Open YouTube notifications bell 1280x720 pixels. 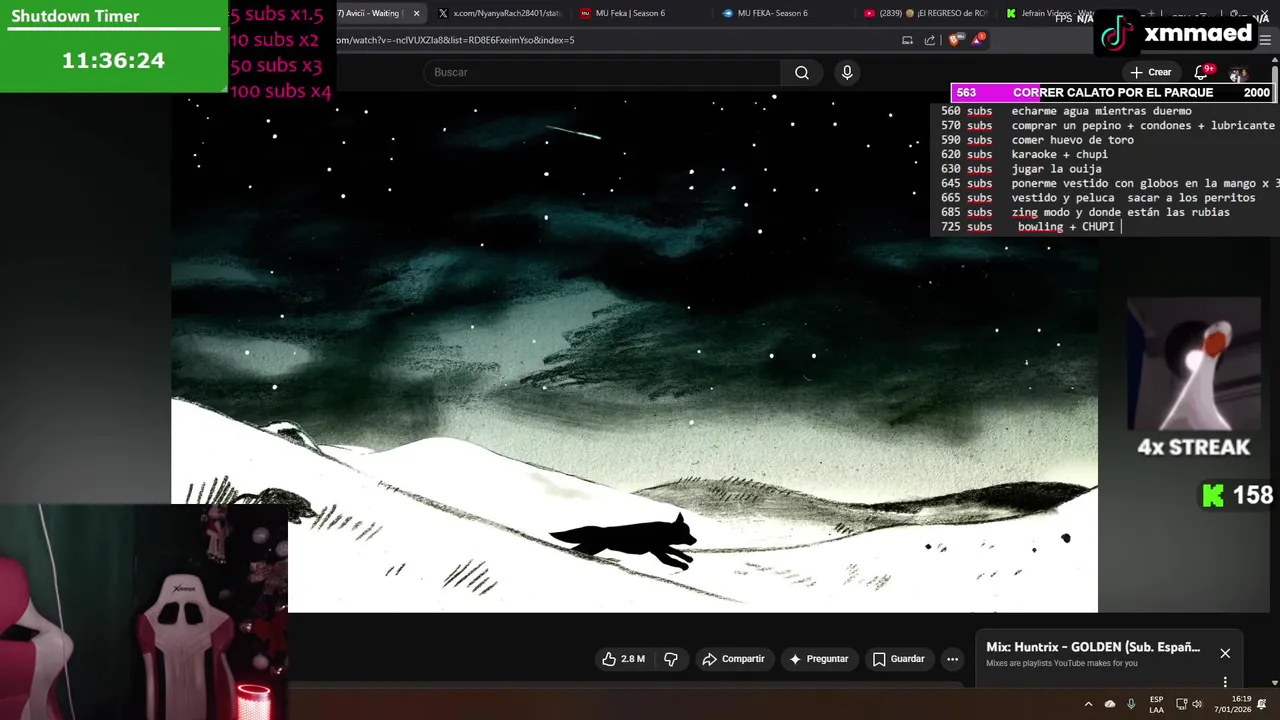coord(1202,72)
